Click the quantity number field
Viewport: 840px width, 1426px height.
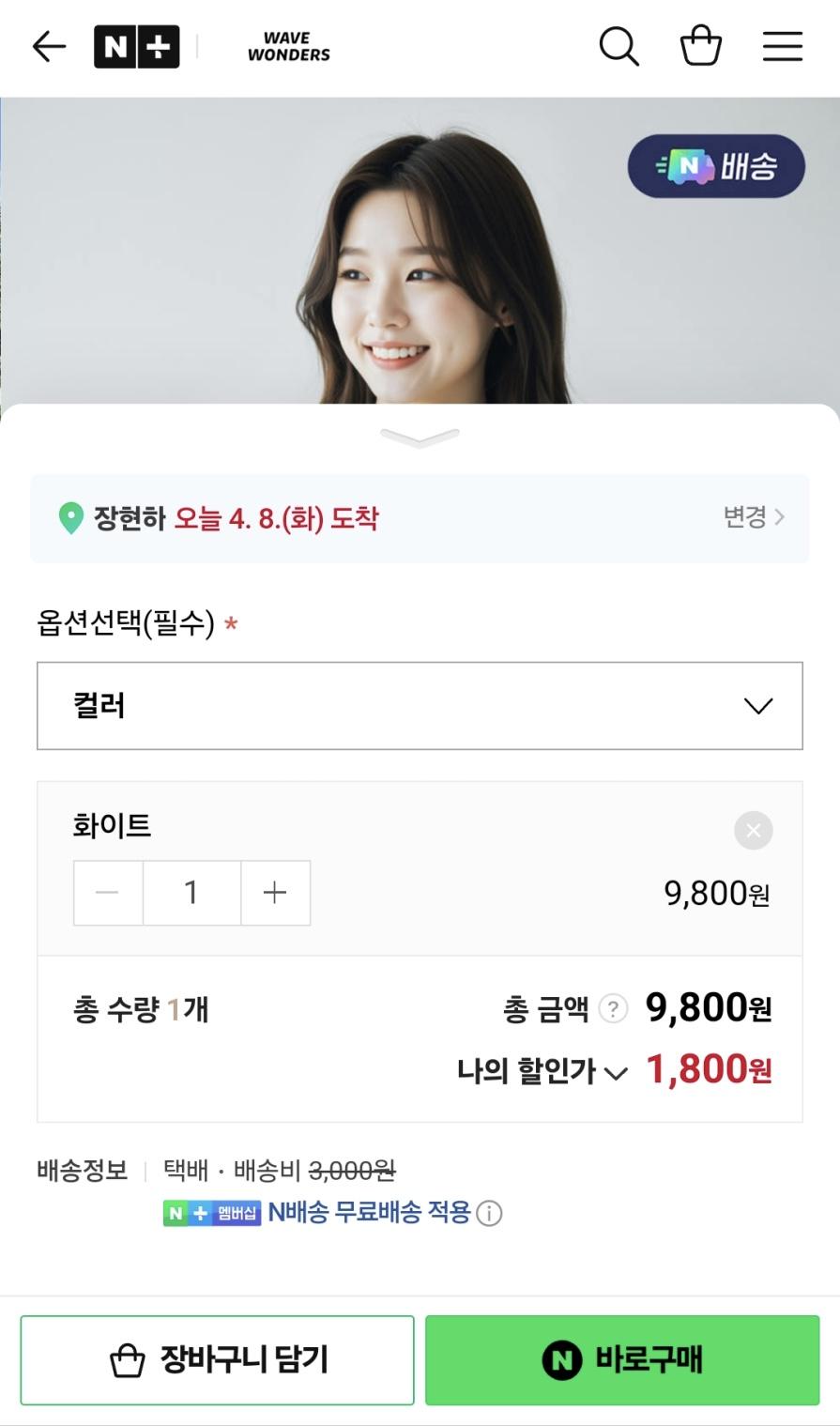point(191,893)
